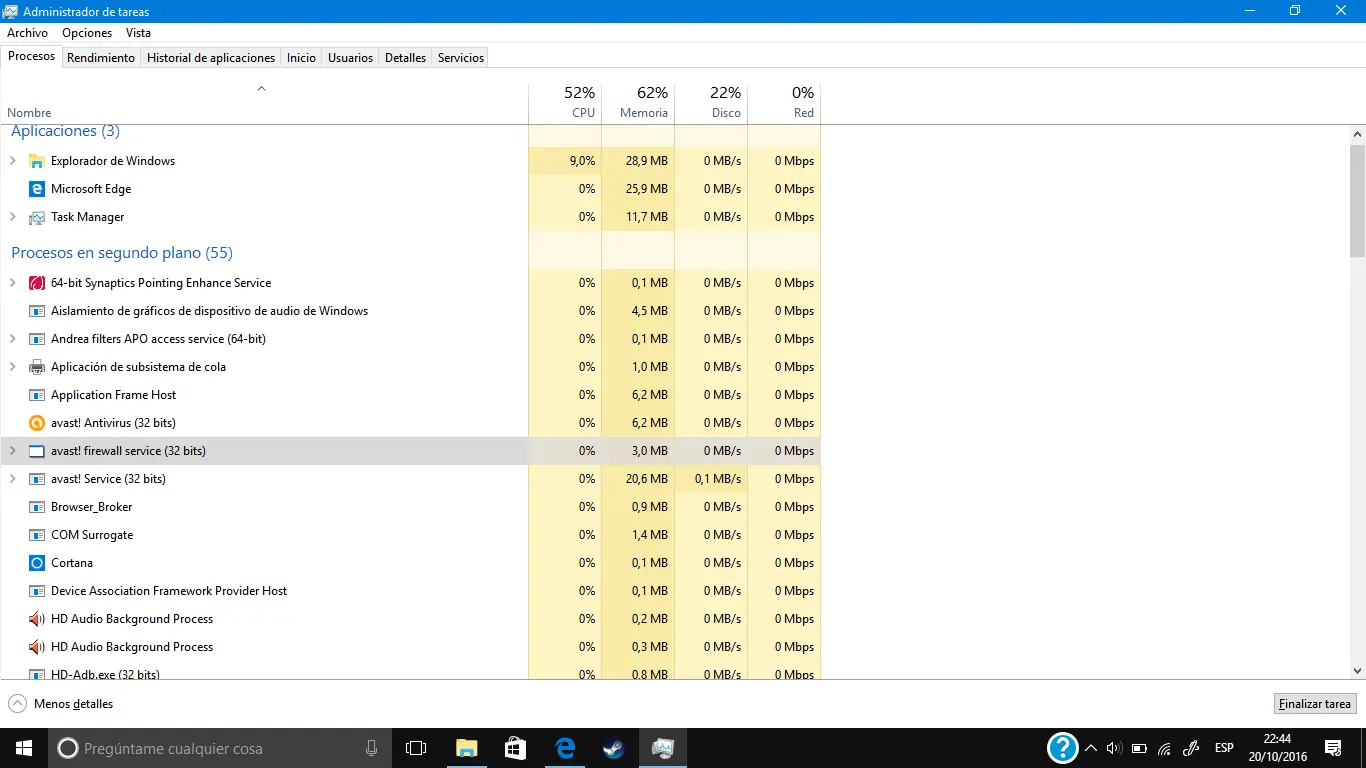This screenshot has height=768, width=1366.
Task: Click the Explorador de Windows folder icon
Action: click(x=37, y=161)
